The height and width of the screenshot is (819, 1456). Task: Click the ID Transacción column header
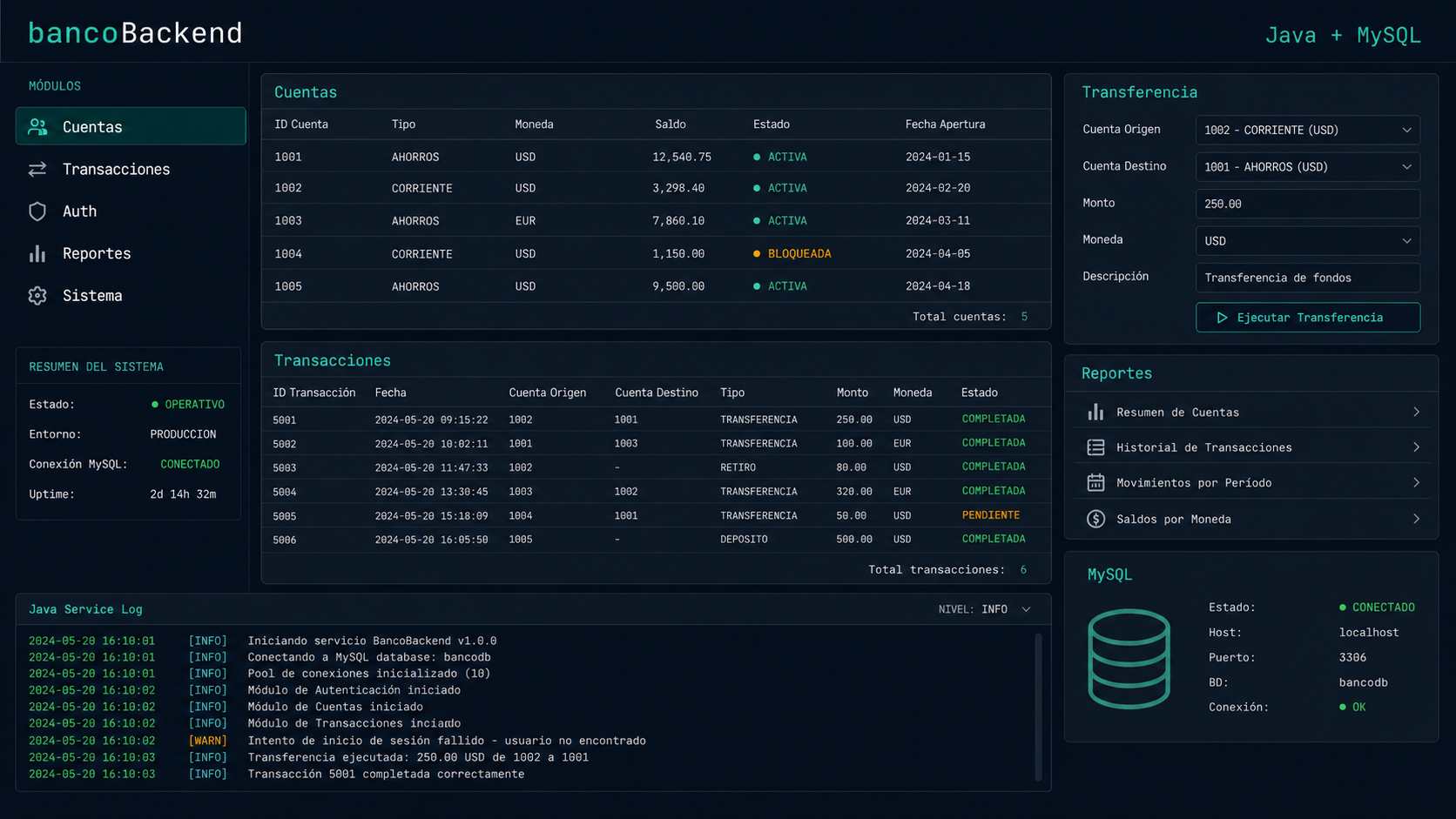314,393
